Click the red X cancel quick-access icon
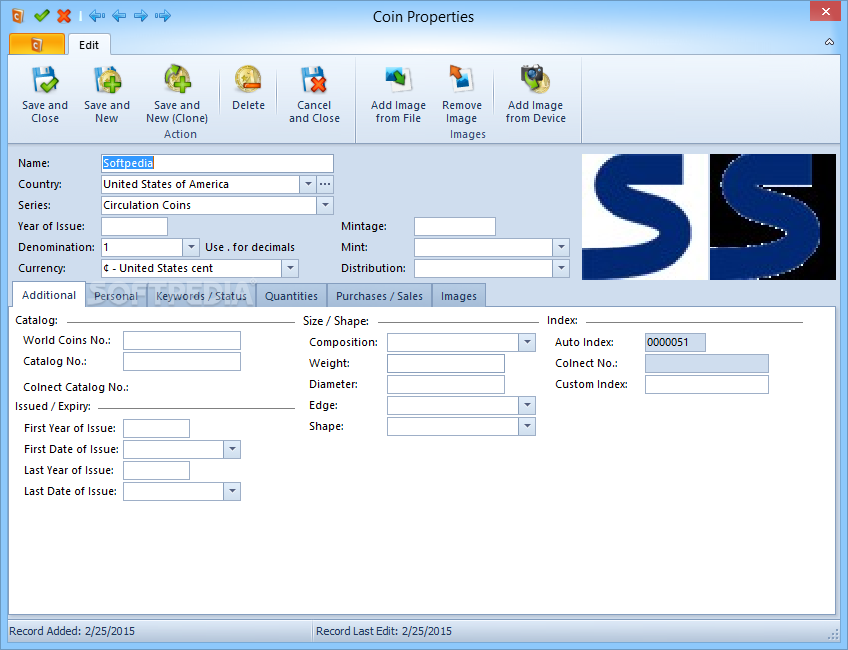 (64, 16)
